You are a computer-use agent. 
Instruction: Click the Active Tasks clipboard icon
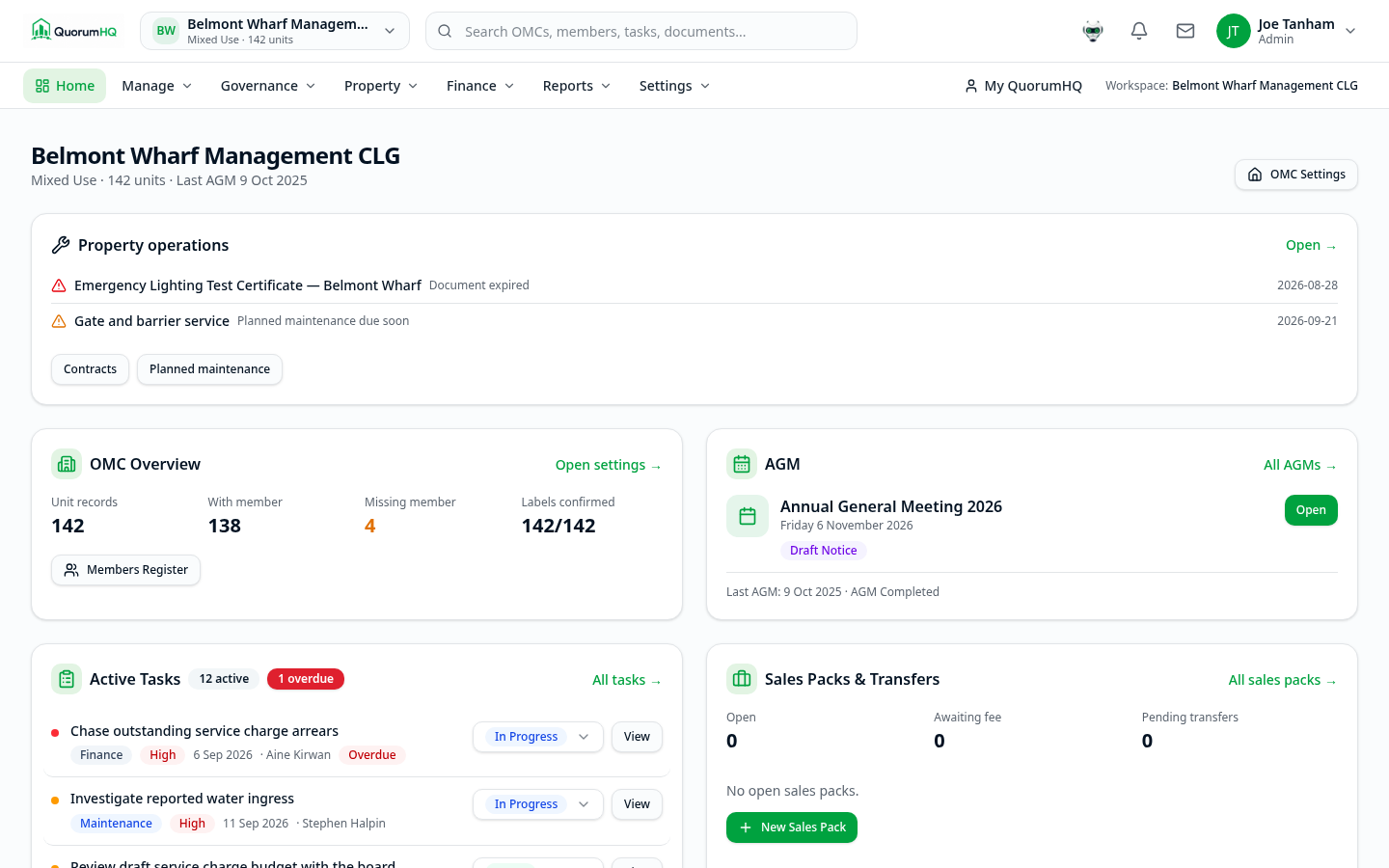click(67, 679)
